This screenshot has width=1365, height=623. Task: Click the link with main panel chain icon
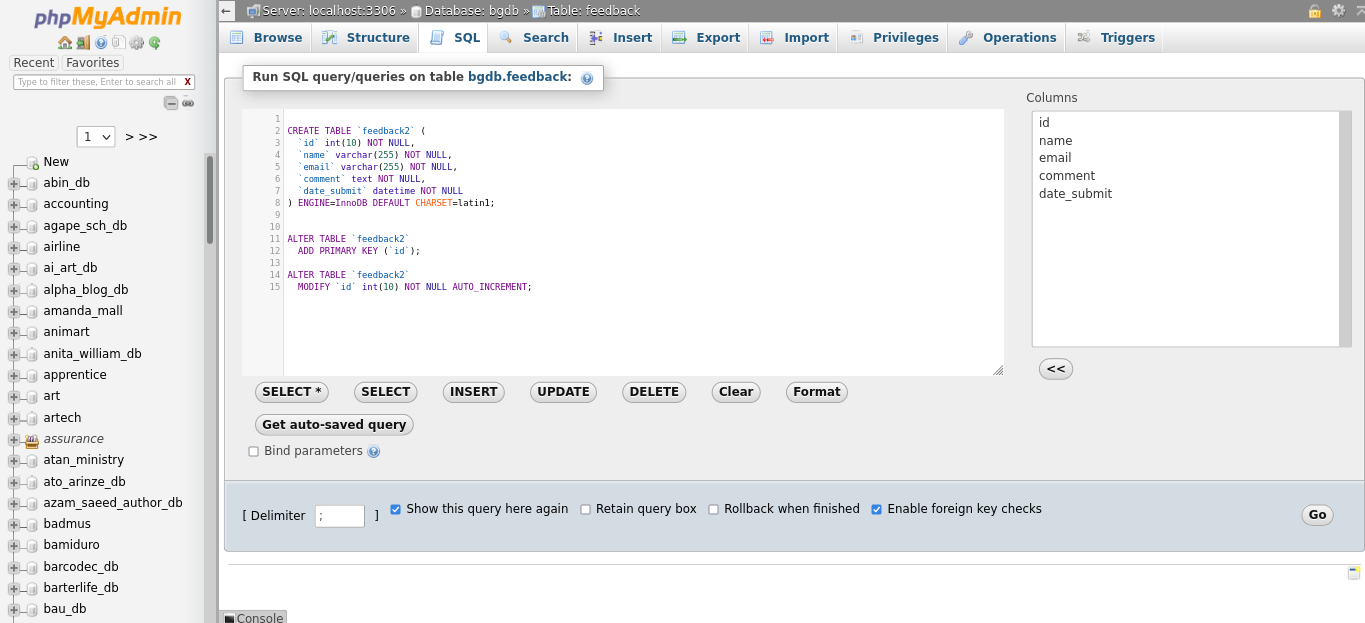click(188, 103)
